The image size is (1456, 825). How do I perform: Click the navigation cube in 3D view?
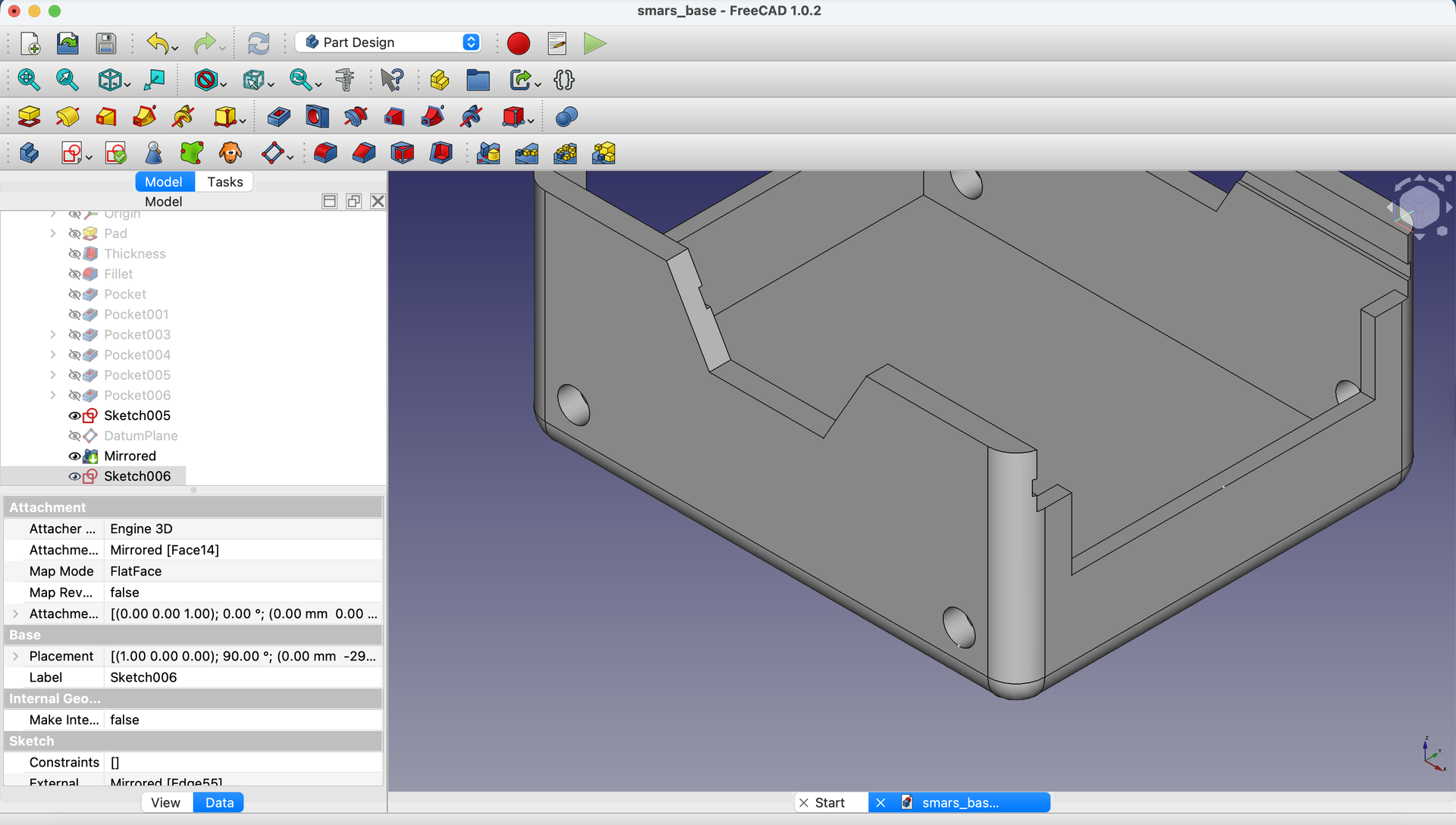click(x=1419, y=206)
